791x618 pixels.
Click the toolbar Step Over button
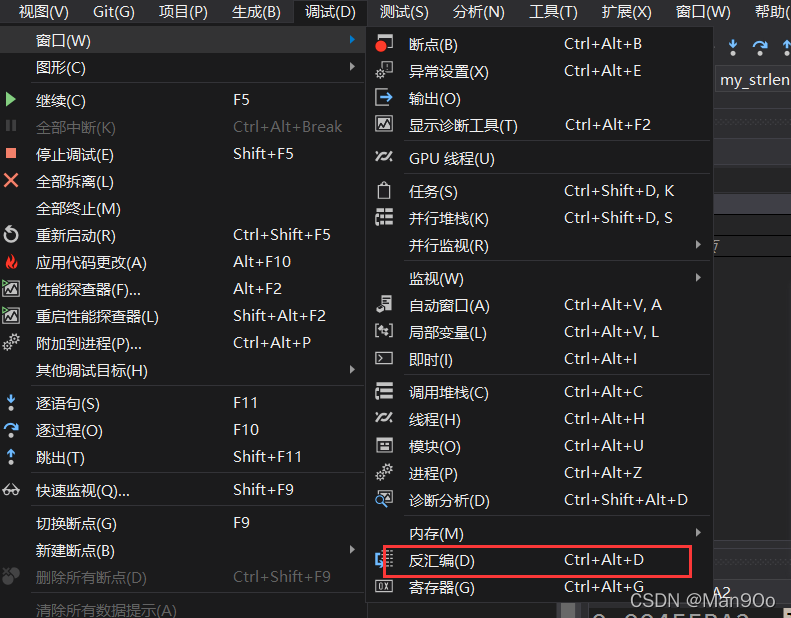click(x=760, y=47)
